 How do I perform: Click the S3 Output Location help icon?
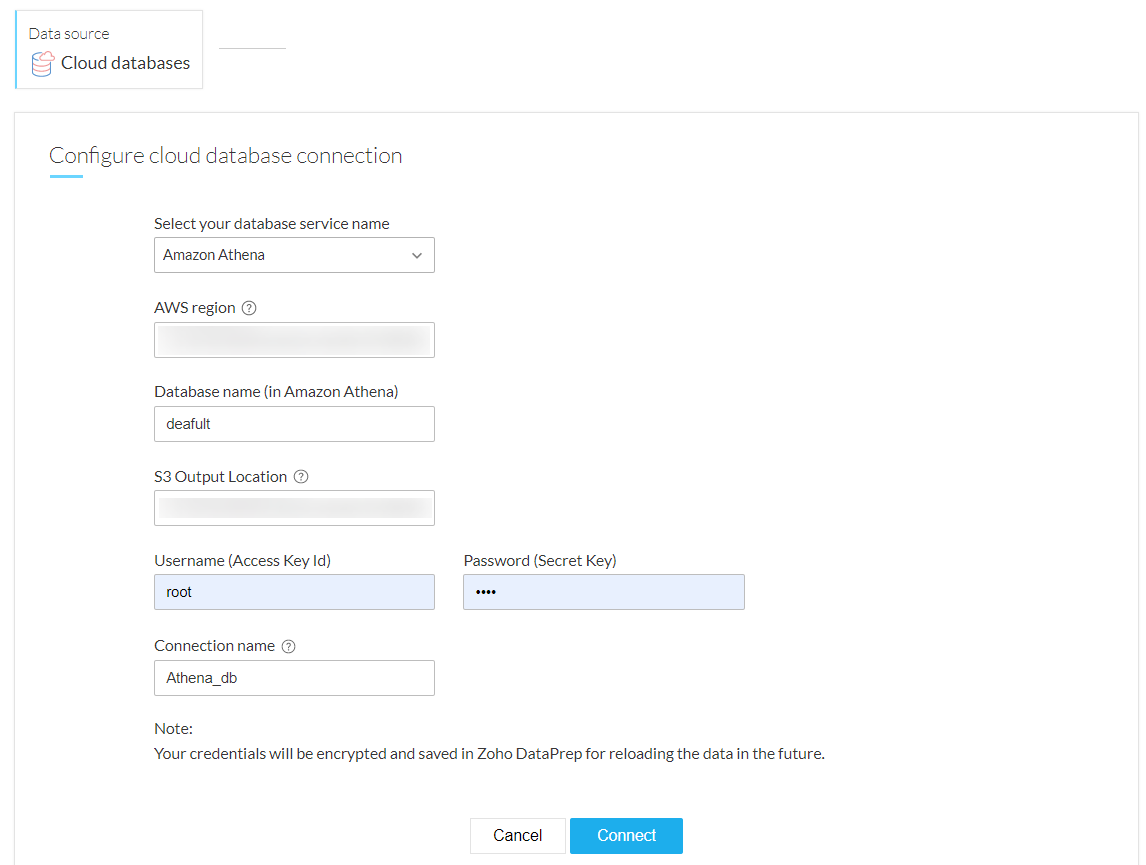(x=301, y=477)
